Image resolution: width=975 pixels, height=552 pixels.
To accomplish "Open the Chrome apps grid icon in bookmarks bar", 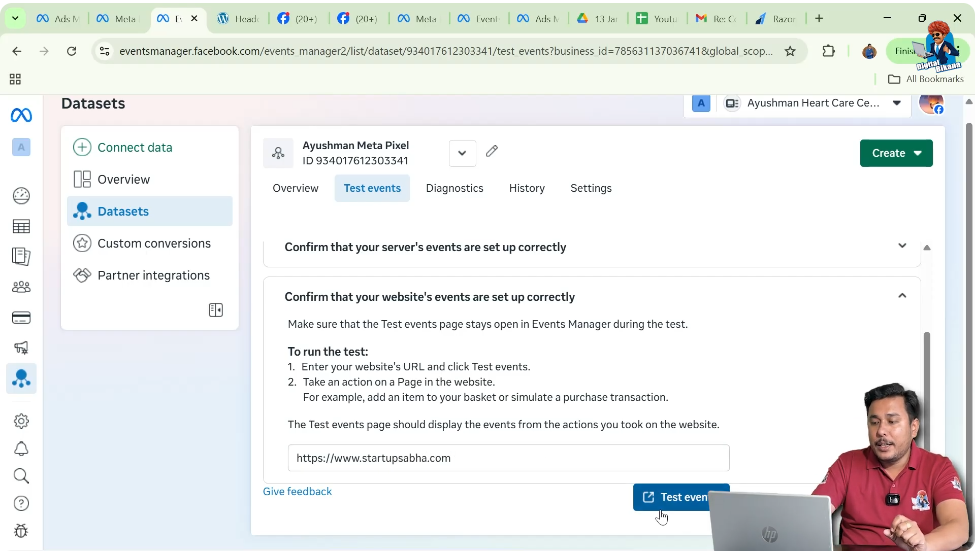I will pyautogui.click(x=15, y=79).
